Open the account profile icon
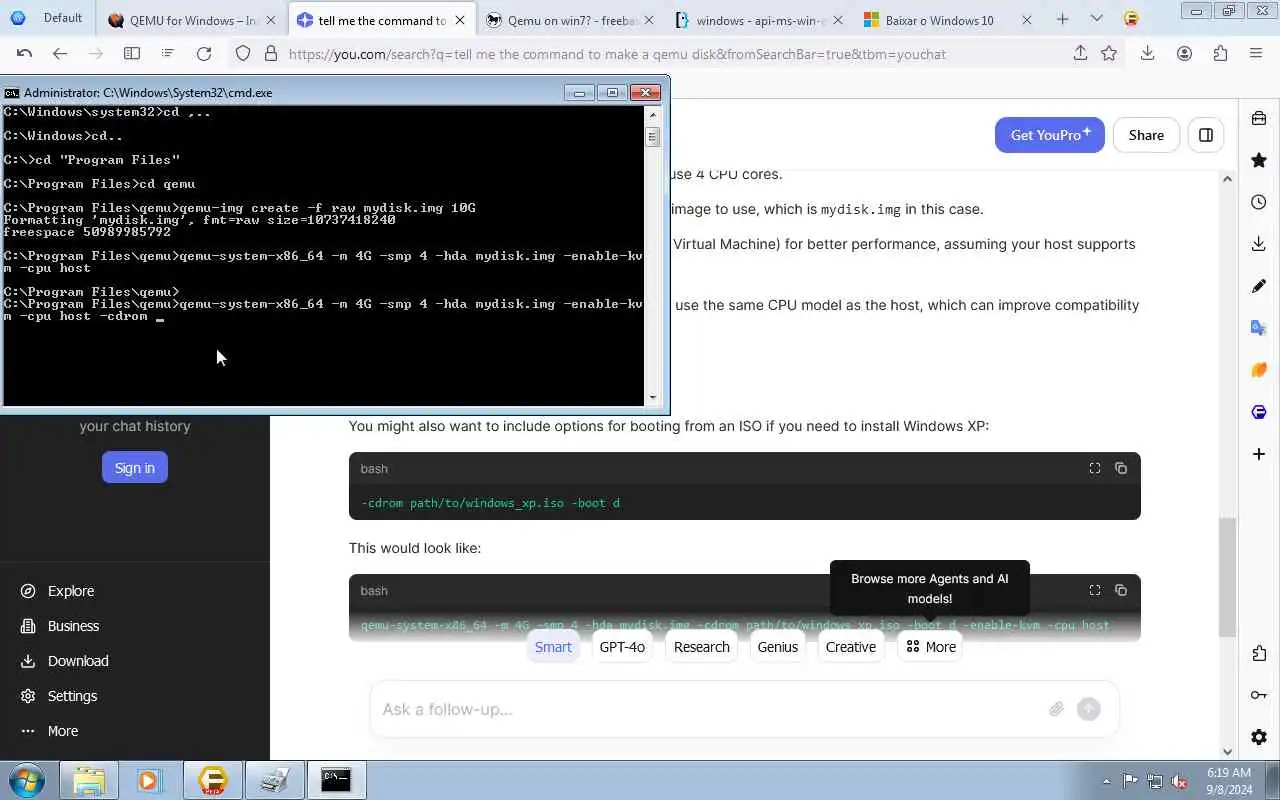This screenshot has height=800, width=1280. (1184, 54)
